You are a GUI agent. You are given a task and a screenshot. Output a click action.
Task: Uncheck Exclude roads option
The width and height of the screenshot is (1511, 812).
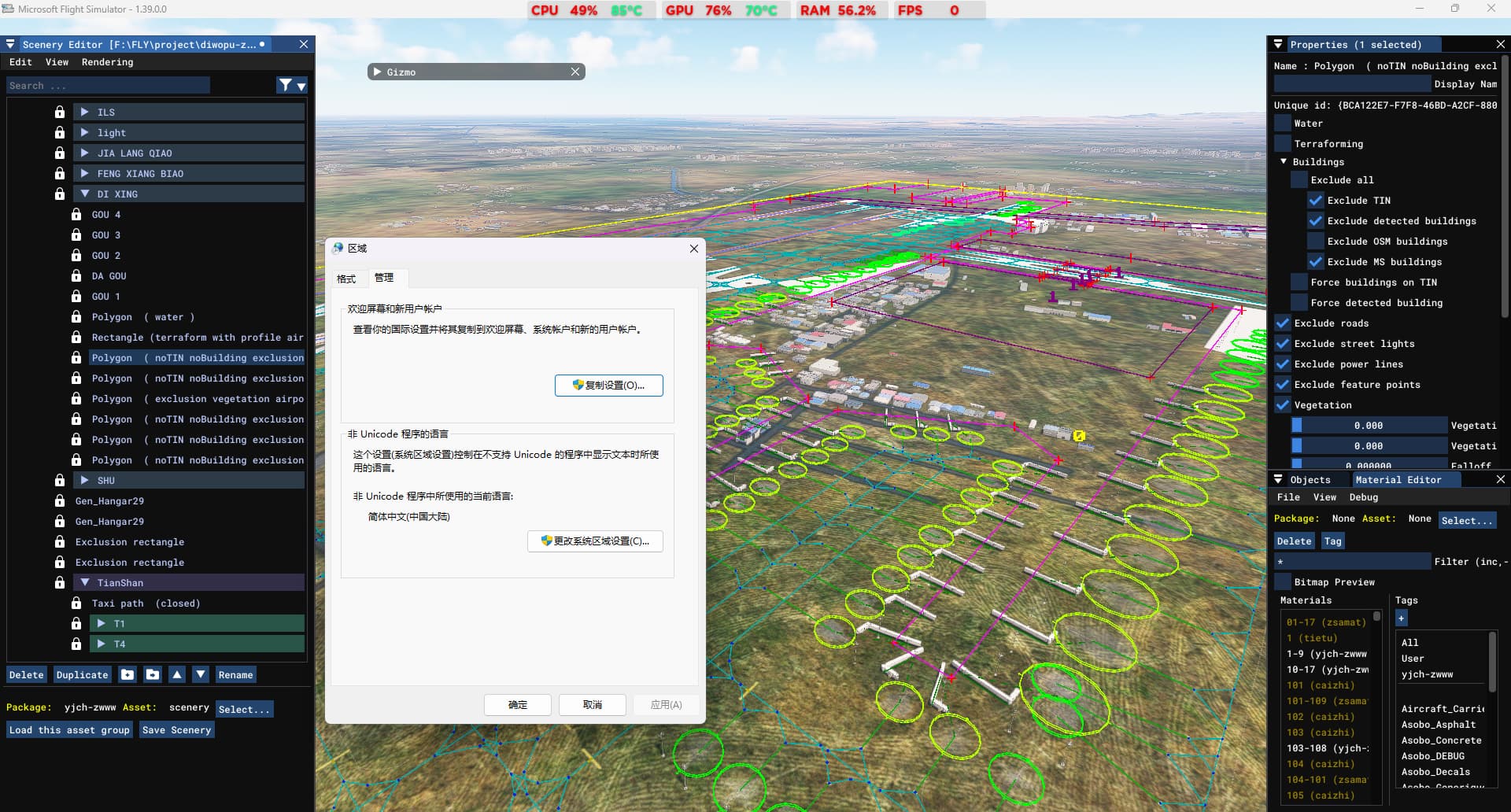click(1283, 323)
